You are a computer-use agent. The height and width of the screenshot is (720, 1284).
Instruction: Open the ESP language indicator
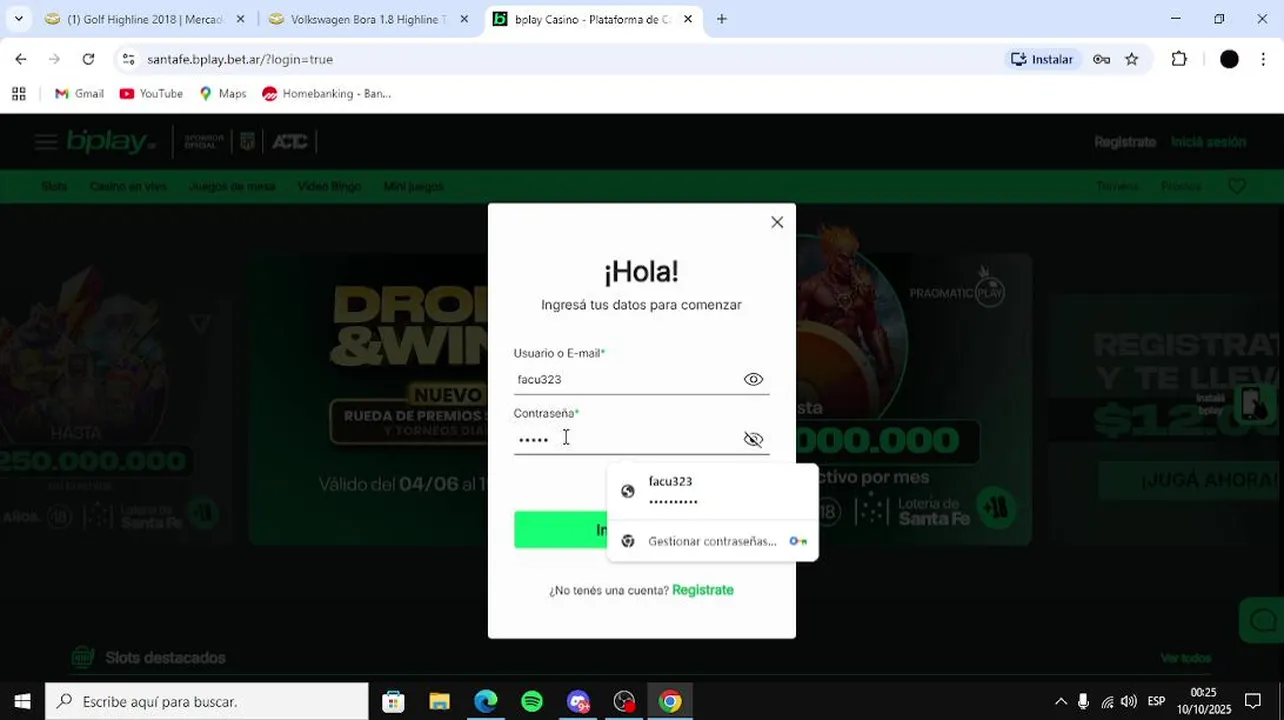pos(1157,702)
